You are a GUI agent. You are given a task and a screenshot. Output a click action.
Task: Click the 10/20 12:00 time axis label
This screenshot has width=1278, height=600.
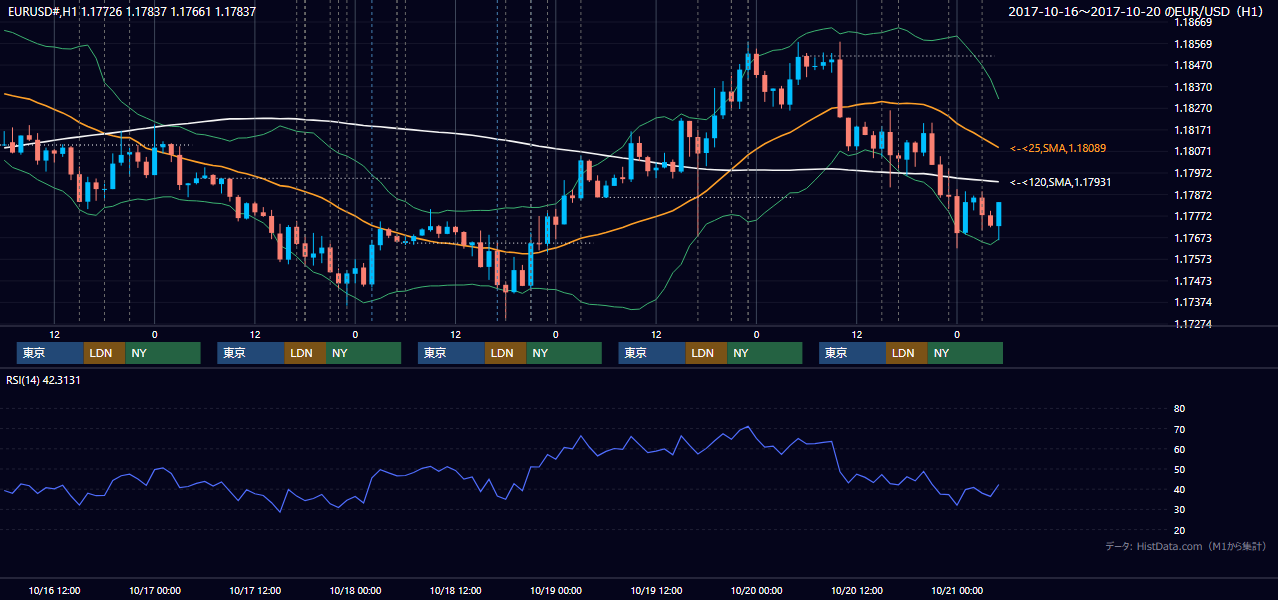pyautogui.click(x=856, y=590)
